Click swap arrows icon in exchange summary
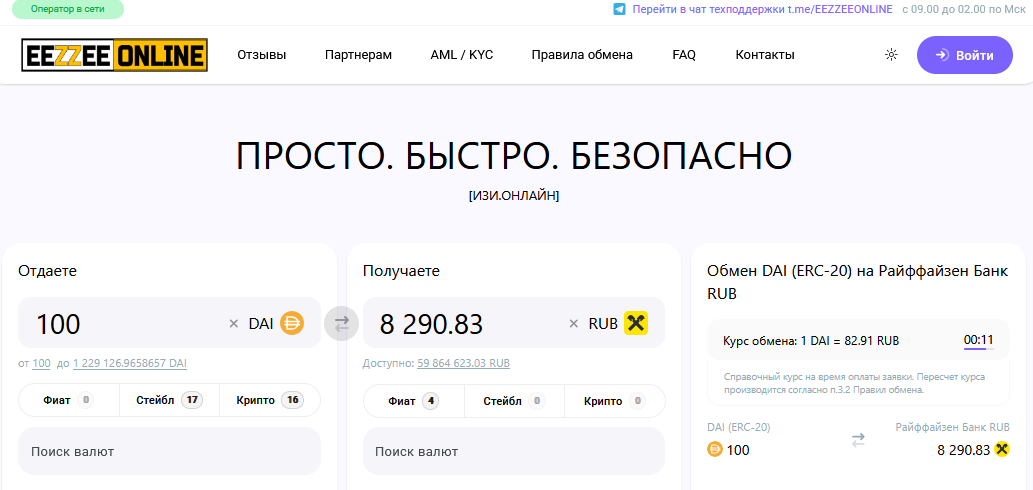Image resolution: width=1033 pixels, height=490 pixels. click(x=858, y=439)
